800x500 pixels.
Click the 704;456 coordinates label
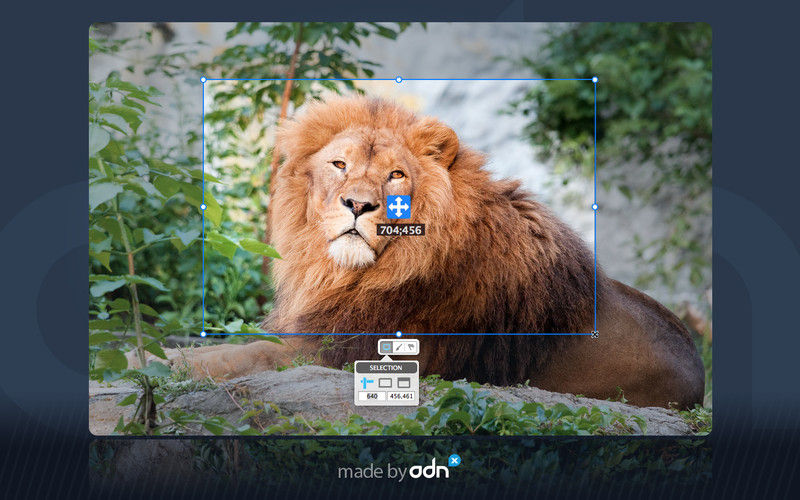pos(401,230)
